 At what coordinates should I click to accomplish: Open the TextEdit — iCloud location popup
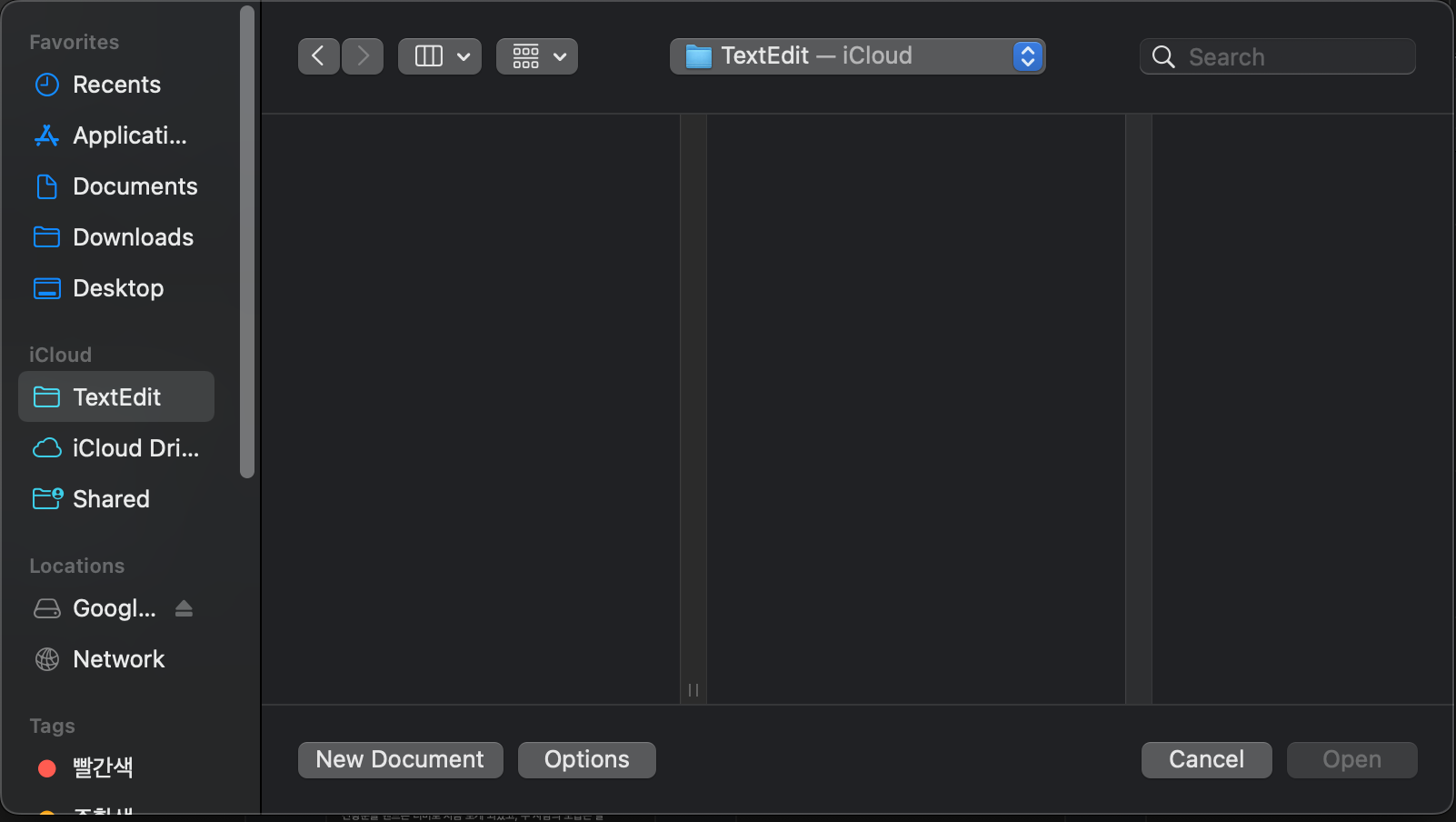tap(857, 56)
